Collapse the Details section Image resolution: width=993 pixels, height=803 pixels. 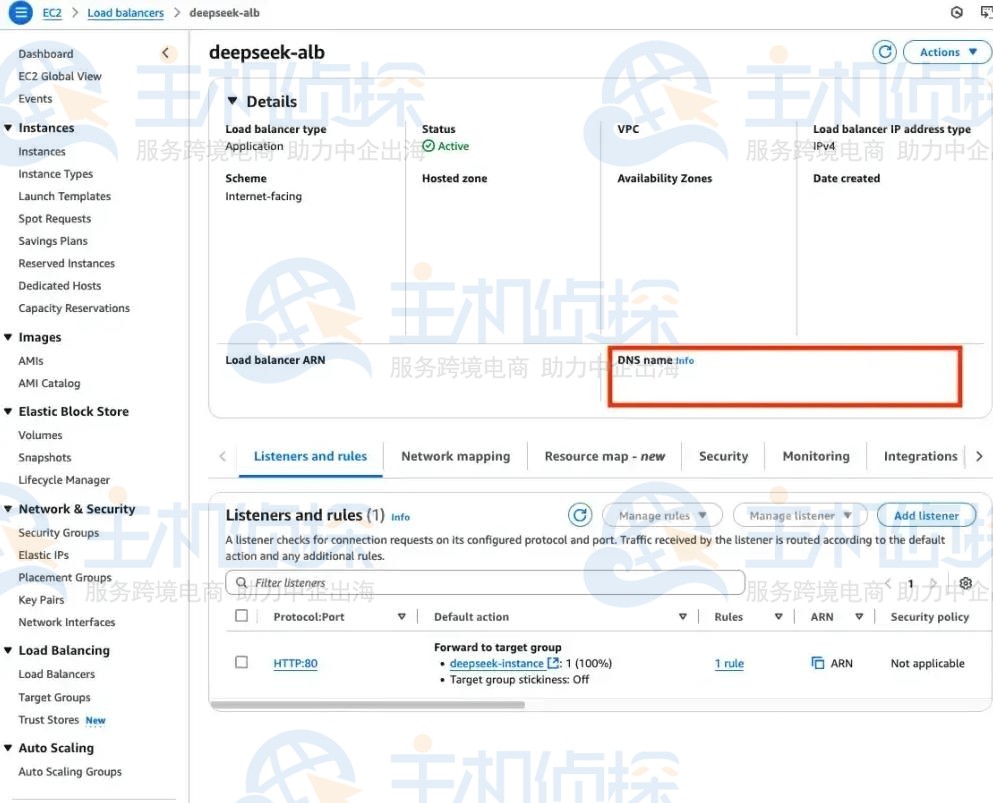point(233,101)
